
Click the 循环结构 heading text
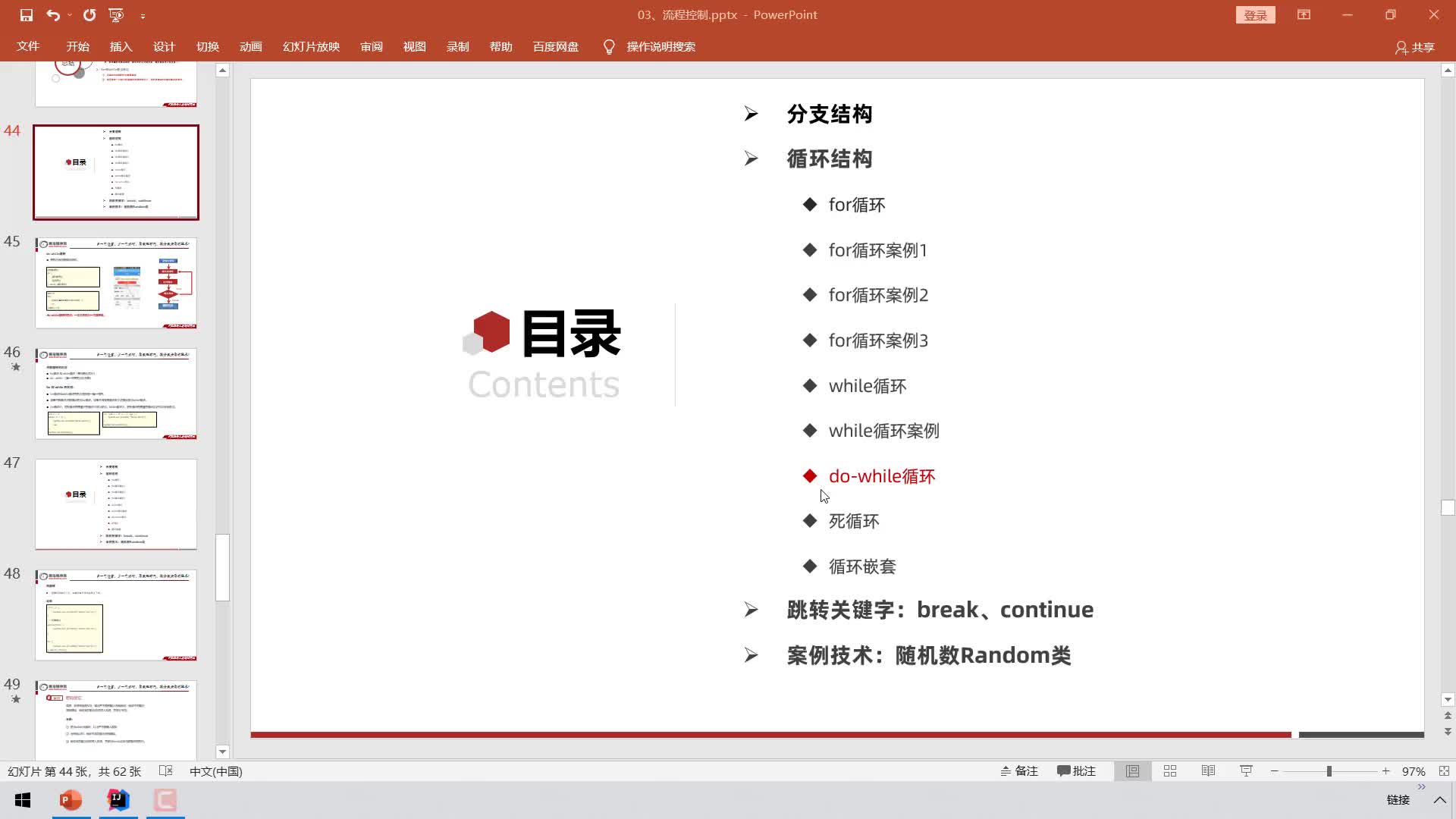coord(830,159)
